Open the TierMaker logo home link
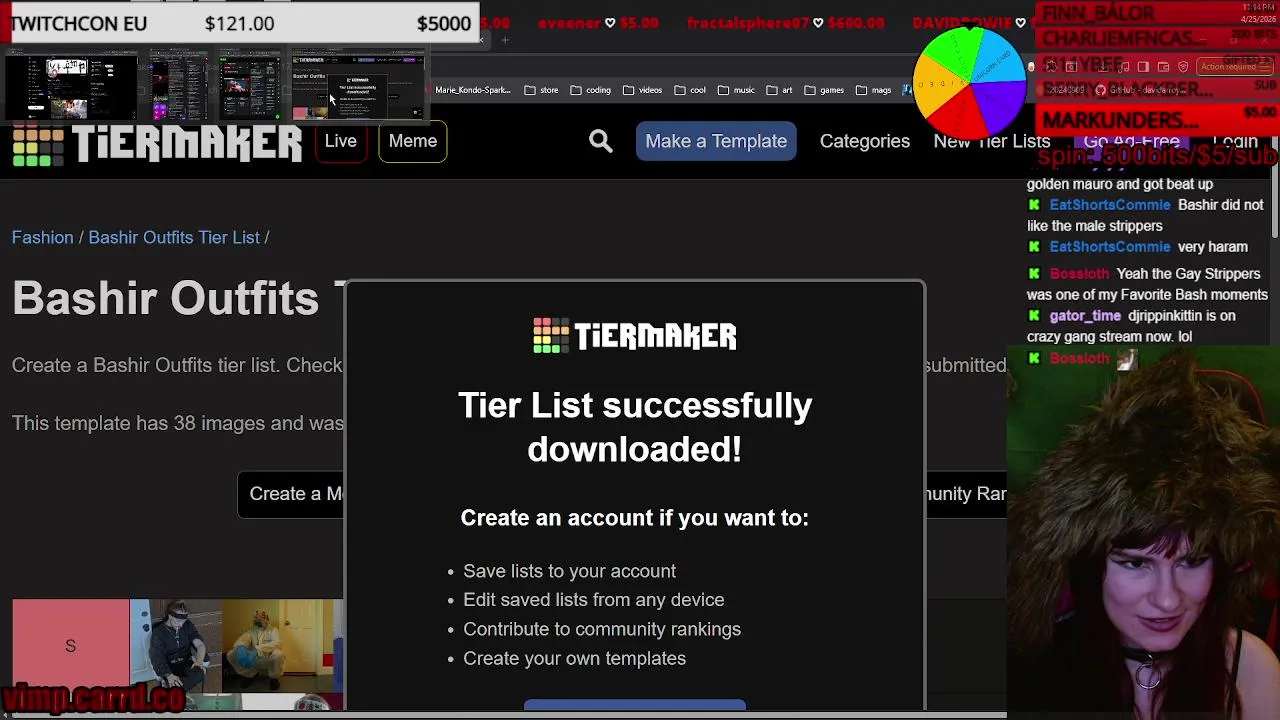The width and height of the screenshot is (1280, 720). click(157, 145)
